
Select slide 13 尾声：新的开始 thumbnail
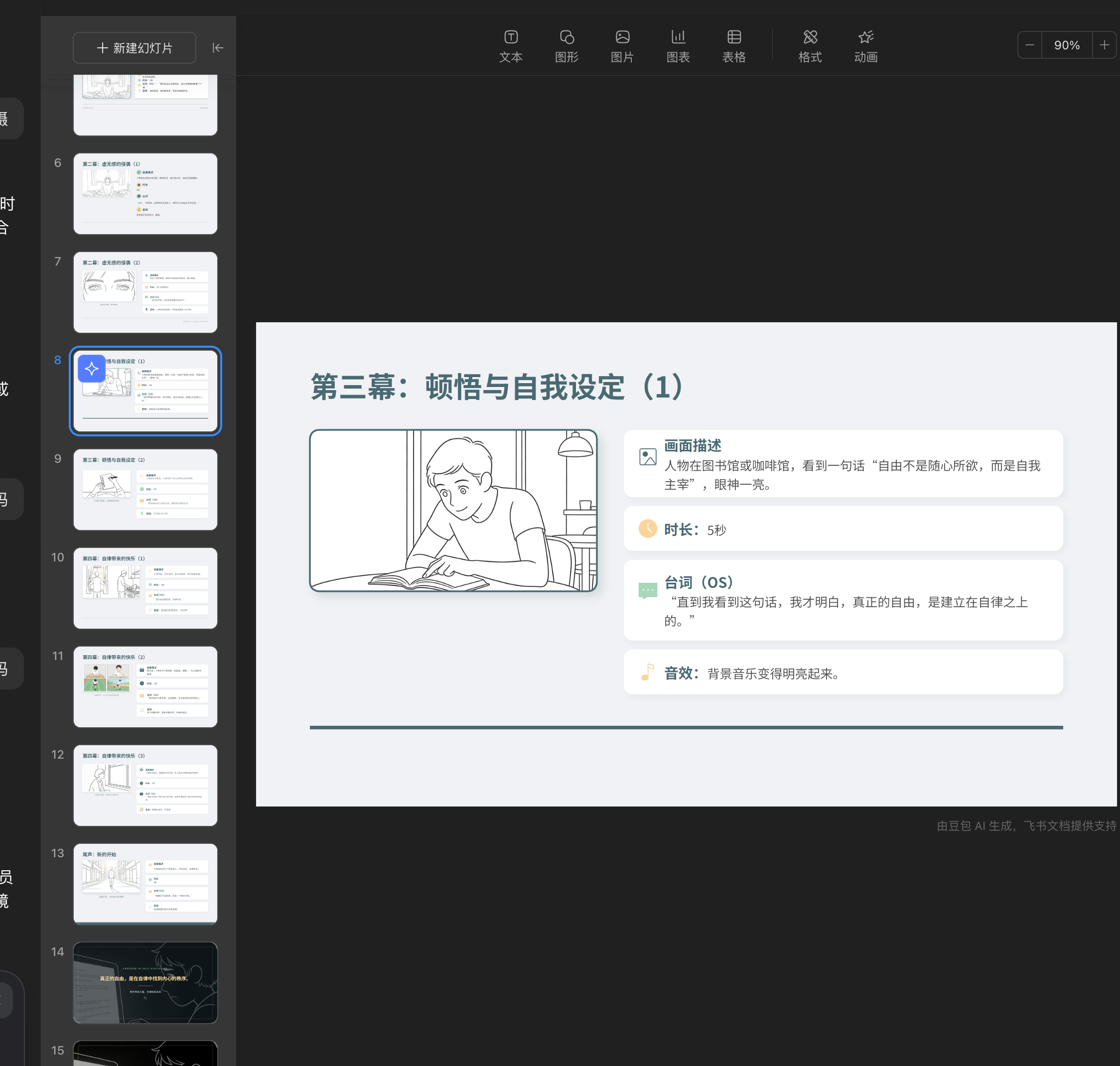click(145, 885)
